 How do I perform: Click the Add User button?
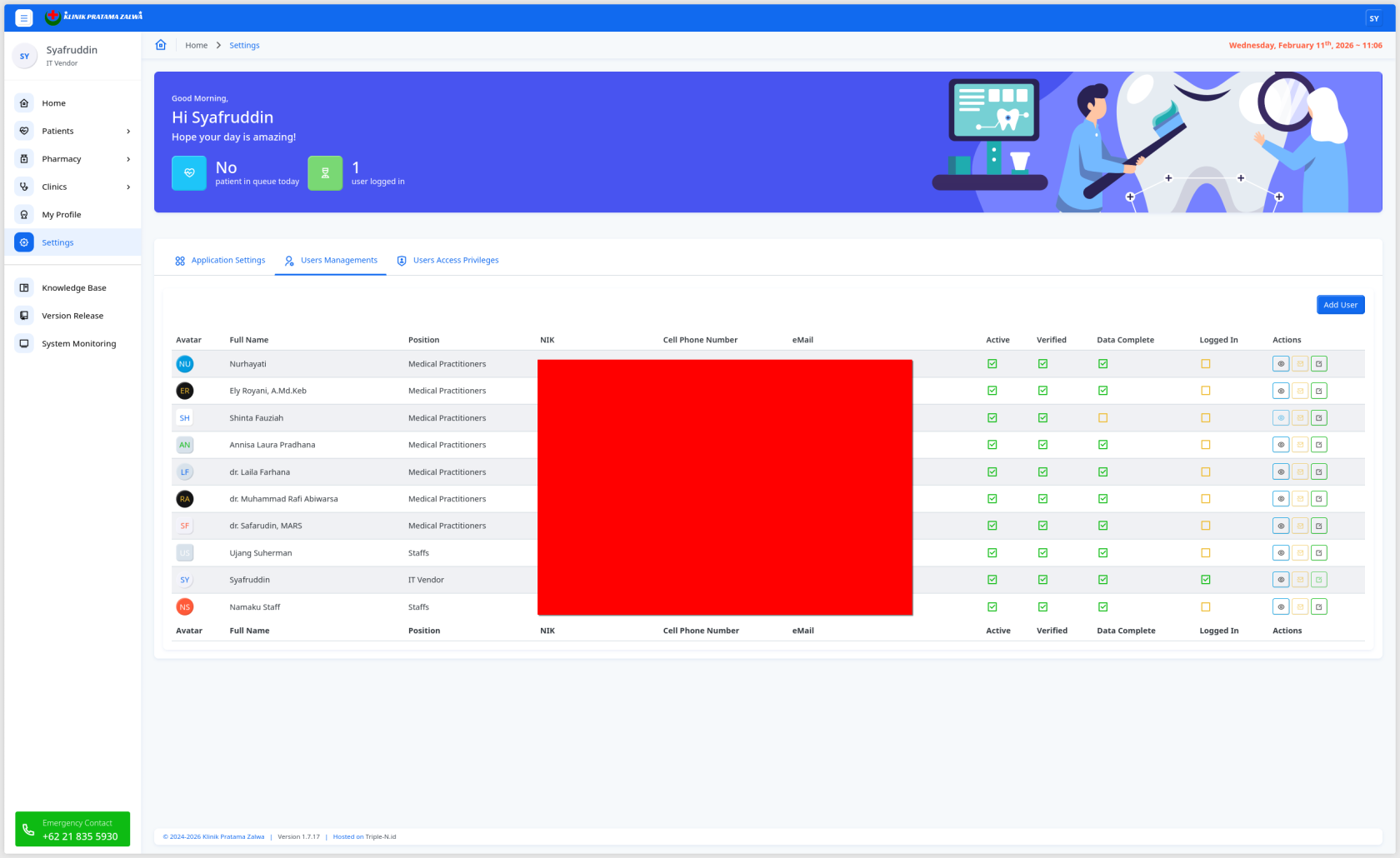click(1340, 305)
